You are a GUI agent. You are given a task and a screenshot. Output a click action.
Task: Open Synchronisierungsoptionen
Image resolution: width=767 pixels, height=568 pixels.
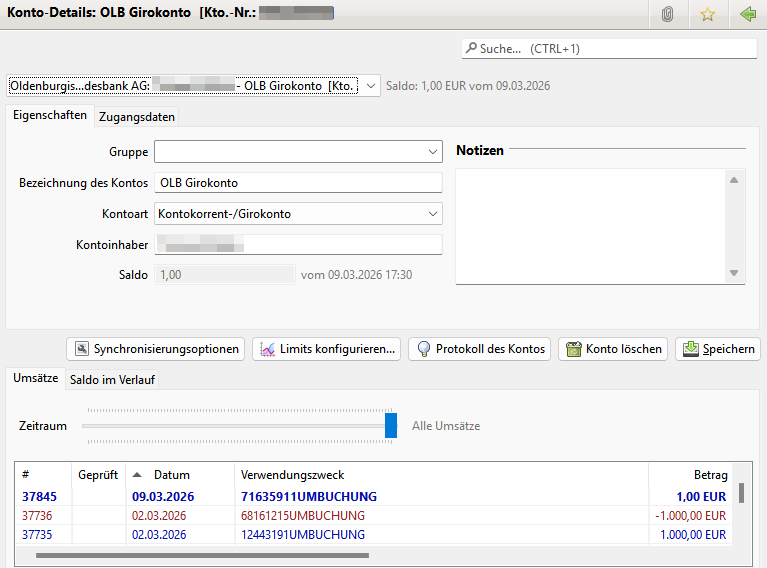pyautogui.click(x=156, y=349)
